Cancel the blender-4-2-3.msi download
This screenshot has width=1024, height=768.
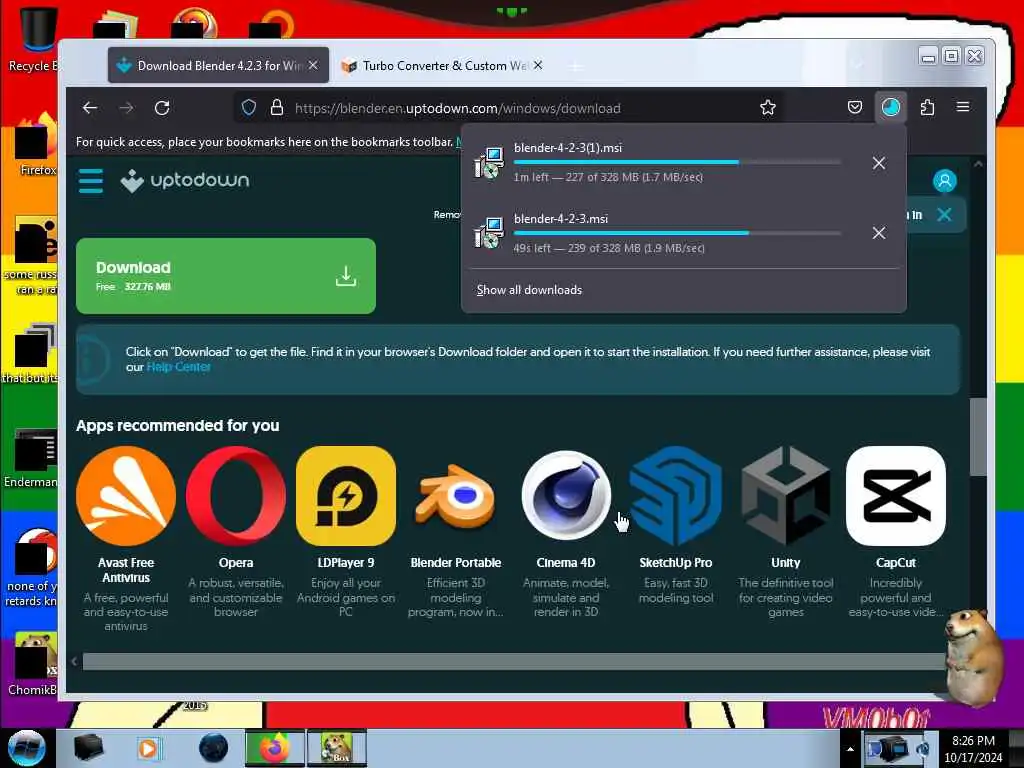(x=879, y=233)
